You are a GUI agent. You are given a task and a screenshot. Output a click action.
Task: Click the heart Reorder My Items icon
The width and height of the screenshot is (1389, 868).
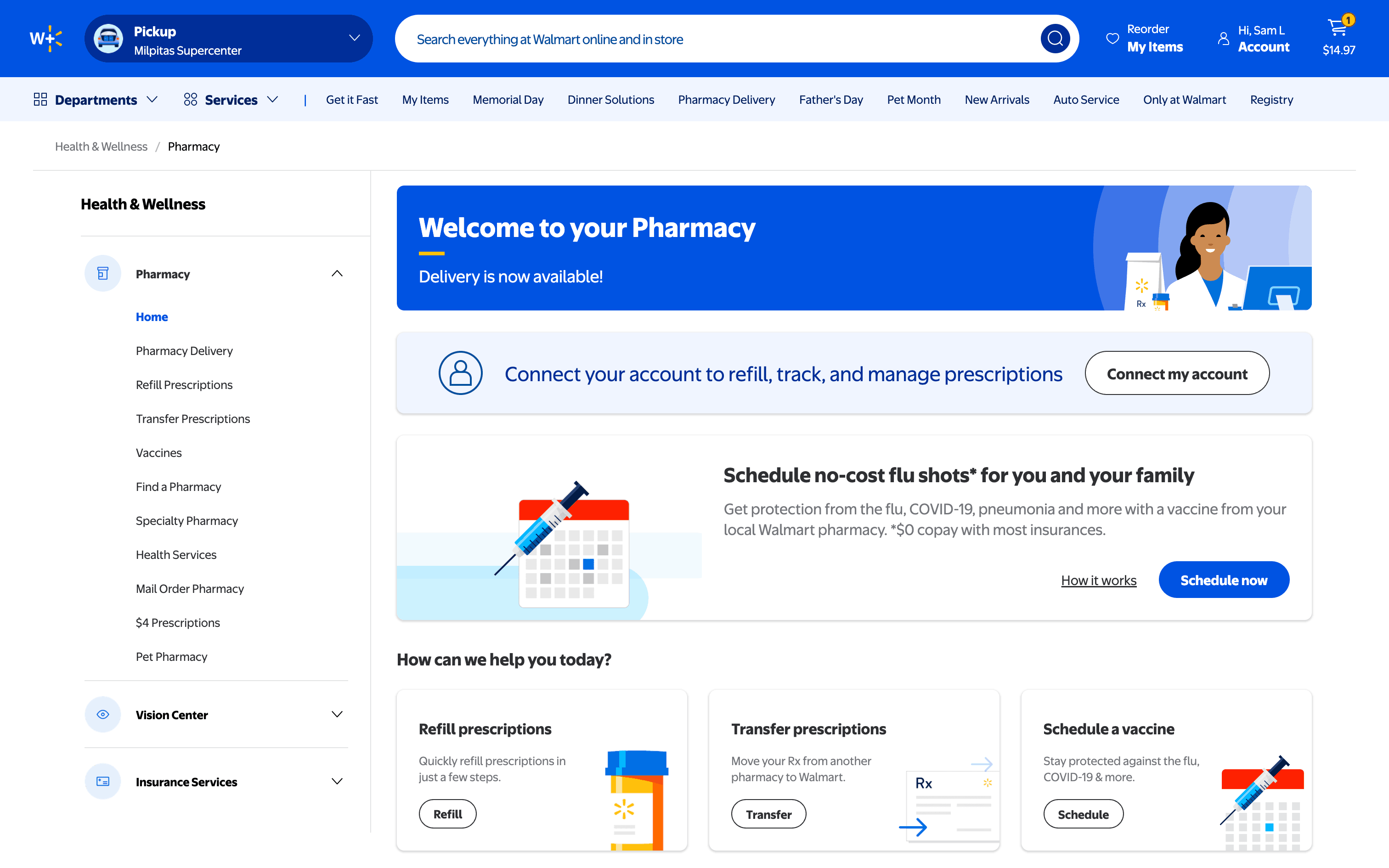click(x=1112, y=39)
